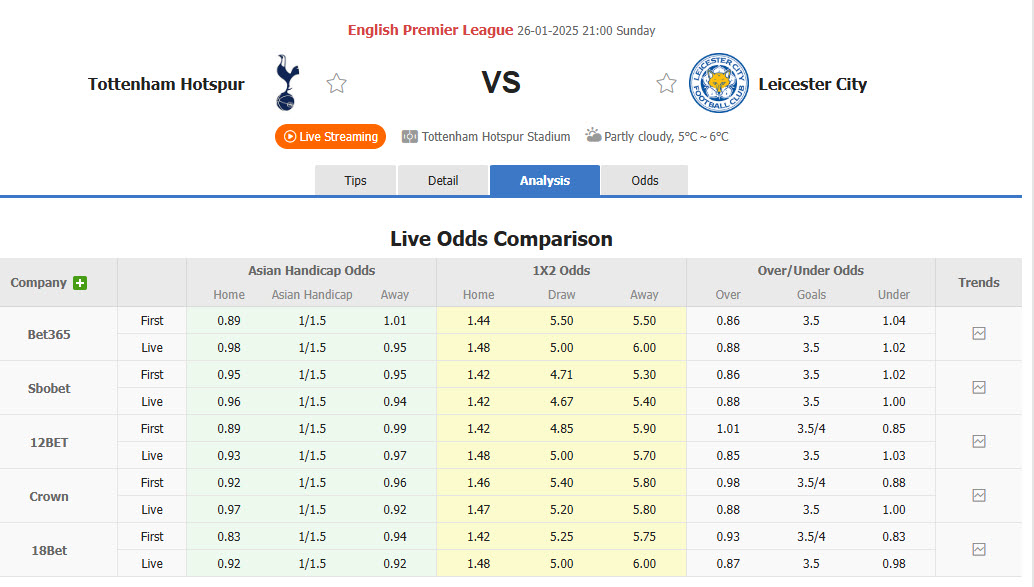Click the First row label under Crown
The height and width of the screenshot is (587, 1034).
(152, 482)
